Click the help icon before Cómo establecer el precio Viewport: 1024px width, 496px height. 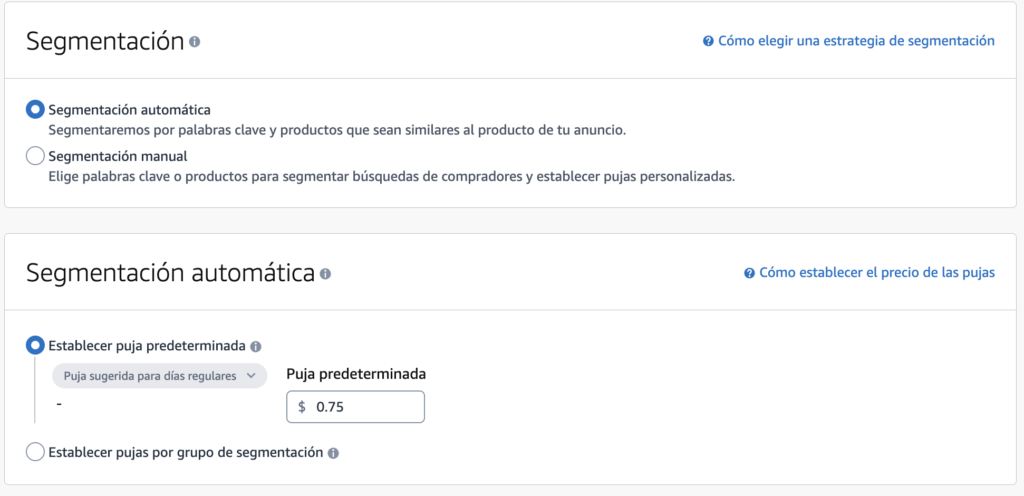tap(749, 273)
